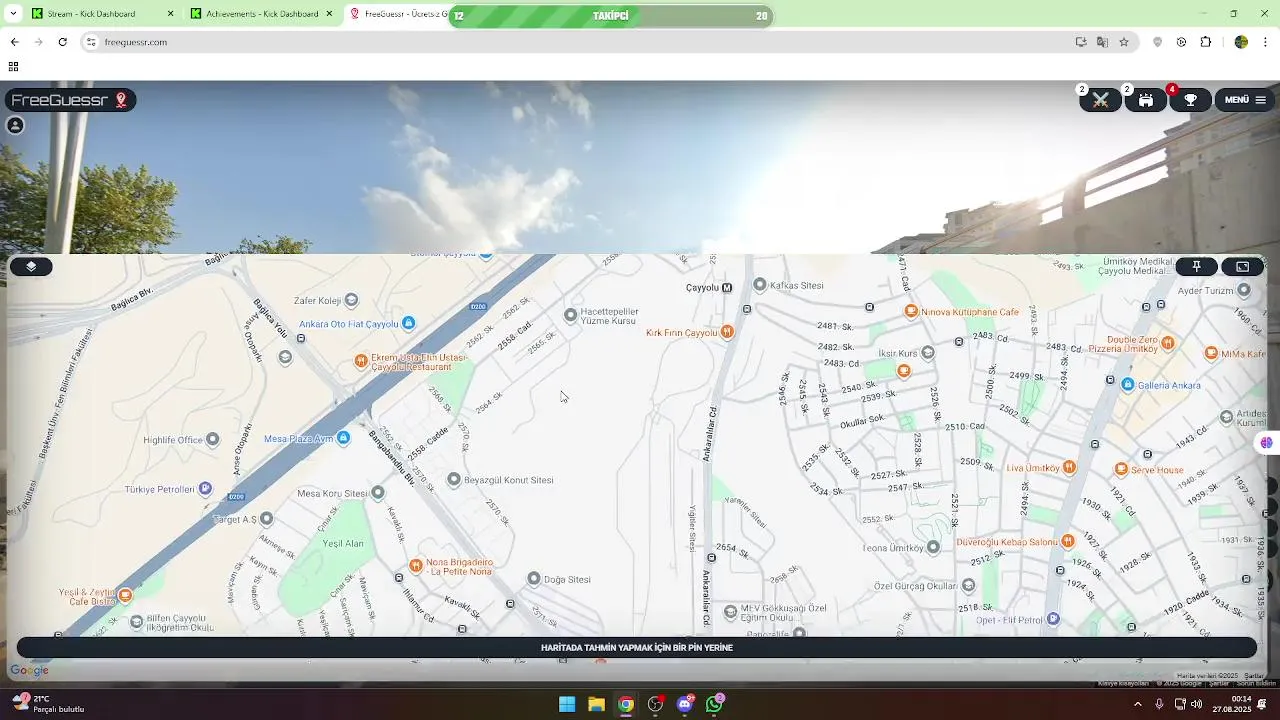
Task: Click the Ayder Turizm marker
Action: (1244, 291)
